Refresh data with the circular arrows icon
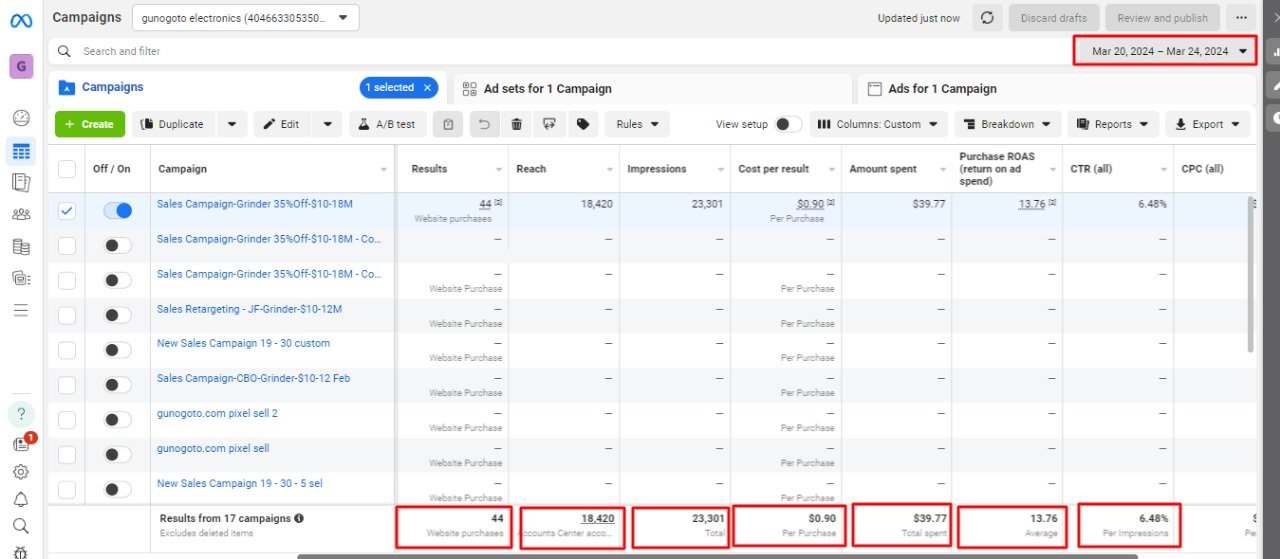The height and width of the screenshot is (559, 1280). pyautogui.click(x=986, y=18)
